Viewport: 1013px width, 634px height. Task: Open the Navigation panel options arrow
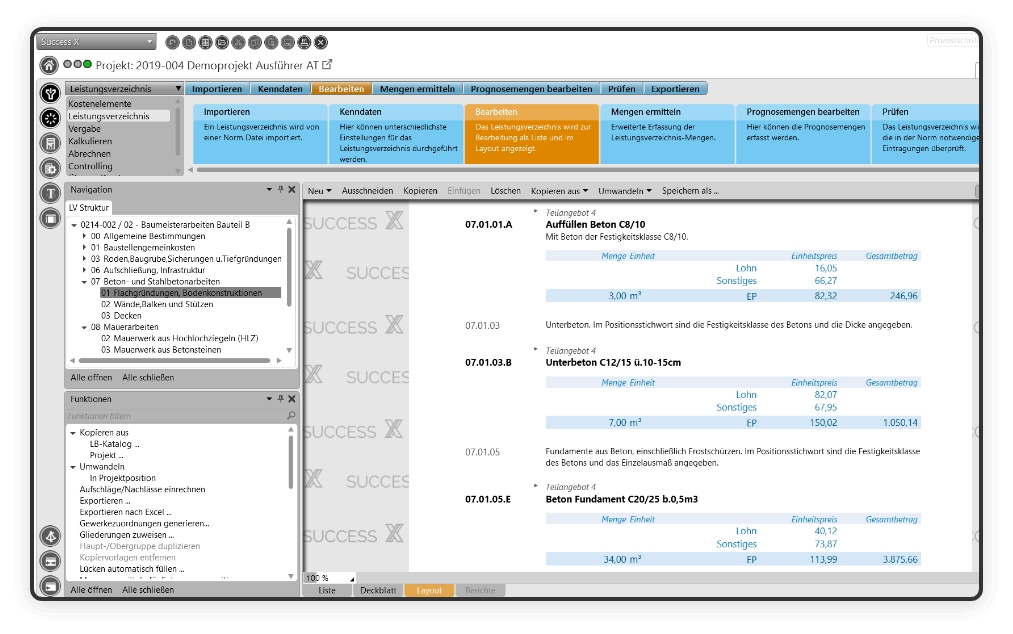[269, 189]
